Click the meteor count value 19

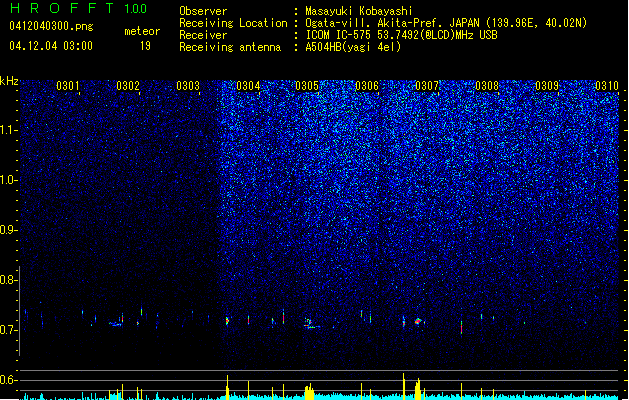click(x=145, y=46)
